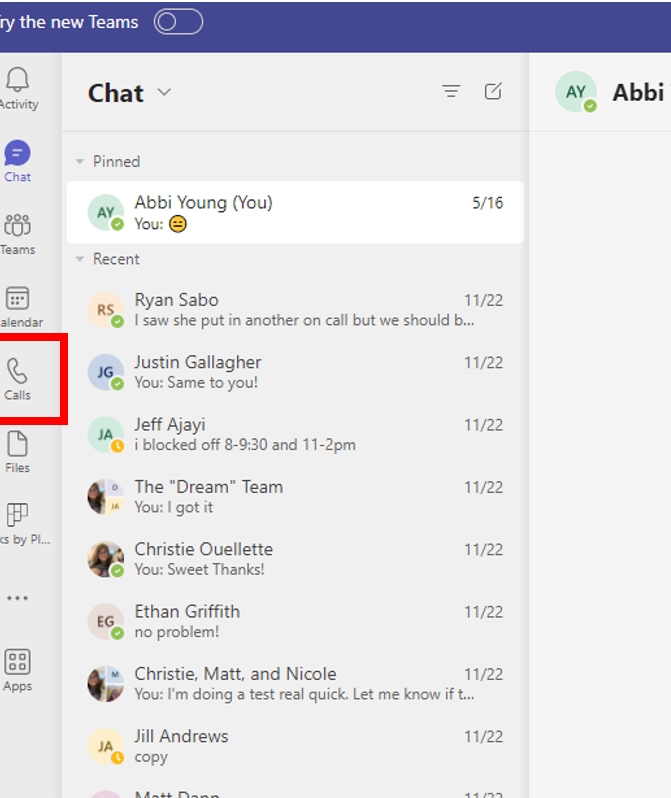Image resolution: width=671 pixels, height=798 pixels.
Task: Click Abbi Young's AY avatar in chat list
Action: (105, 212)
